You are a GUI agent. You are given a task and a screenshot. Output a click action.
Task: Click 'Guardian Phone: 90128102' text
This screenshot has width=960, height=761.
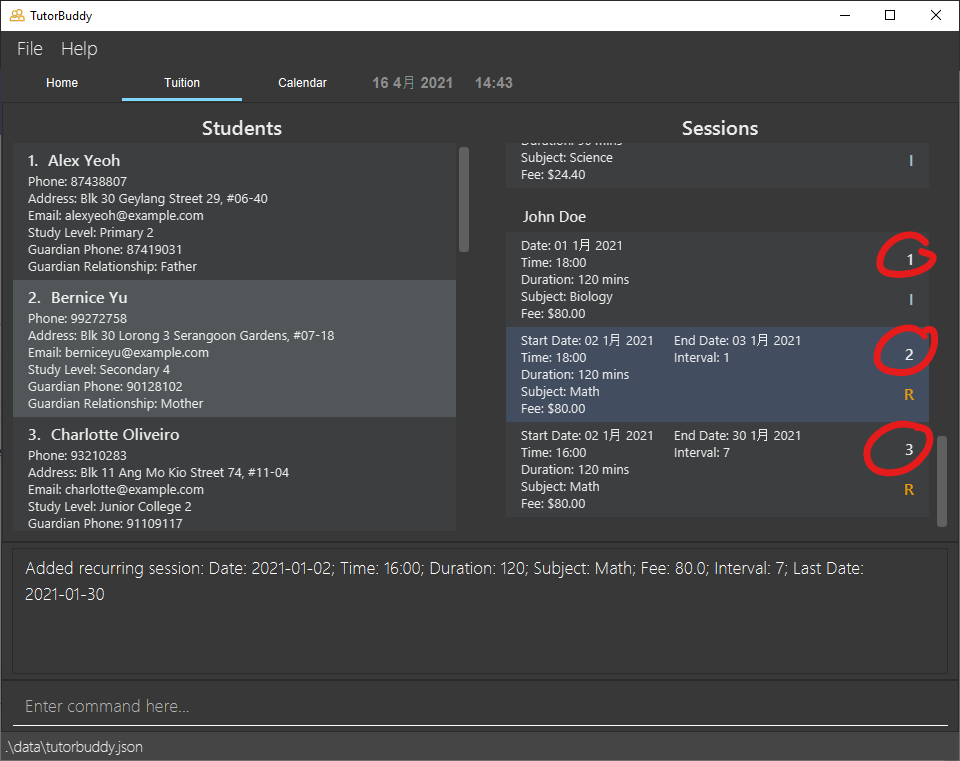pyautogui.click(x=105, y=387)
